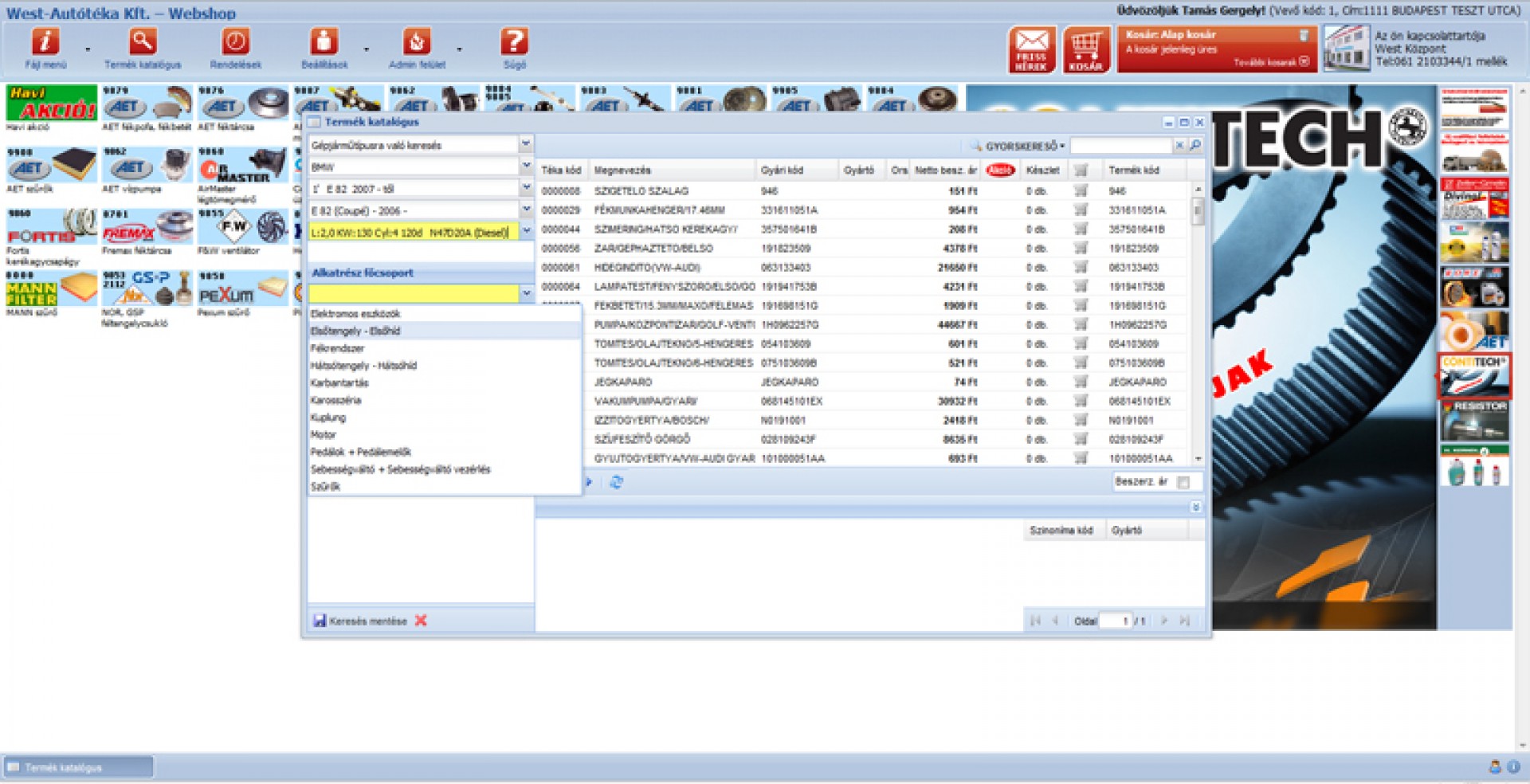Sort by Netto besz. ár column header
Screen dimensions: 1530x784
point(945,170)
